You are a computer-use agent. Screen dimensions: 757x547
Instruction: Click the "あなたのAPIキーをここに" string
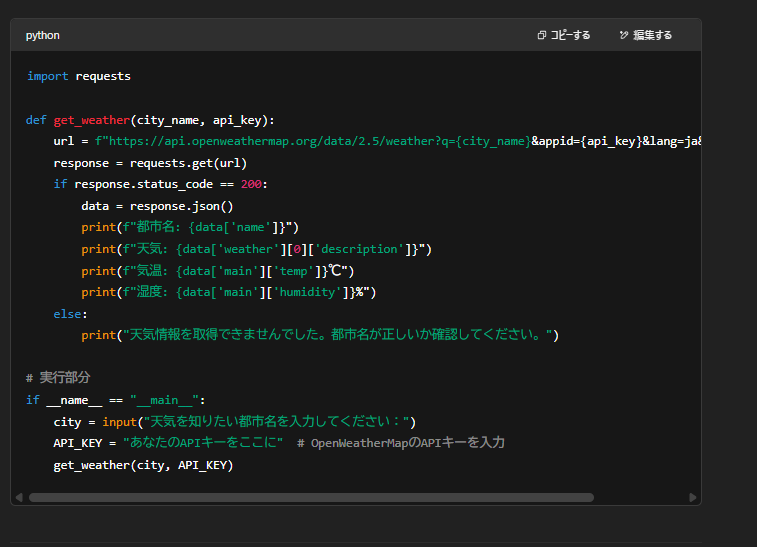(203, 443)
